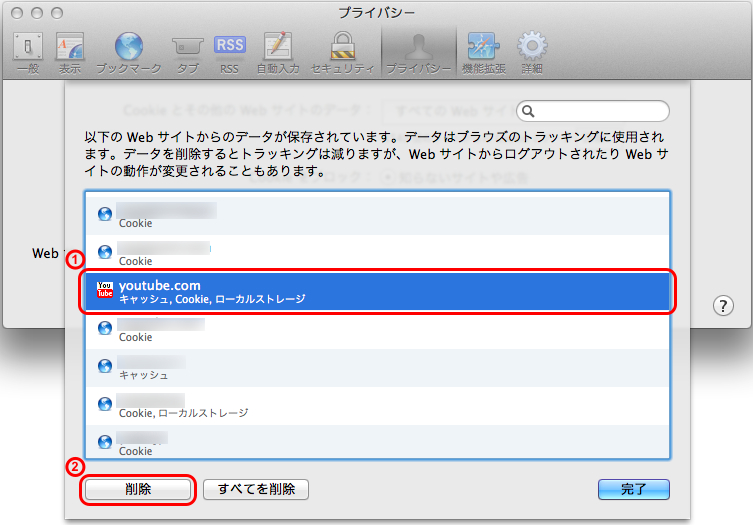The image size is (753, 525).
Task: Select the youtube.com row in the list
Action: tap(376, 291)
